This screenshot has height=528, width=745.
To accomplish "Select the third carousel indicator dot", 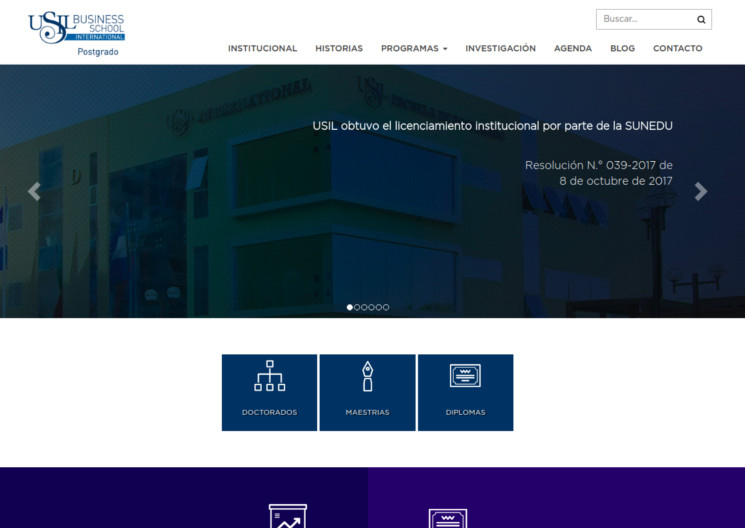I will pyautogui.click(x=364, y=307).
